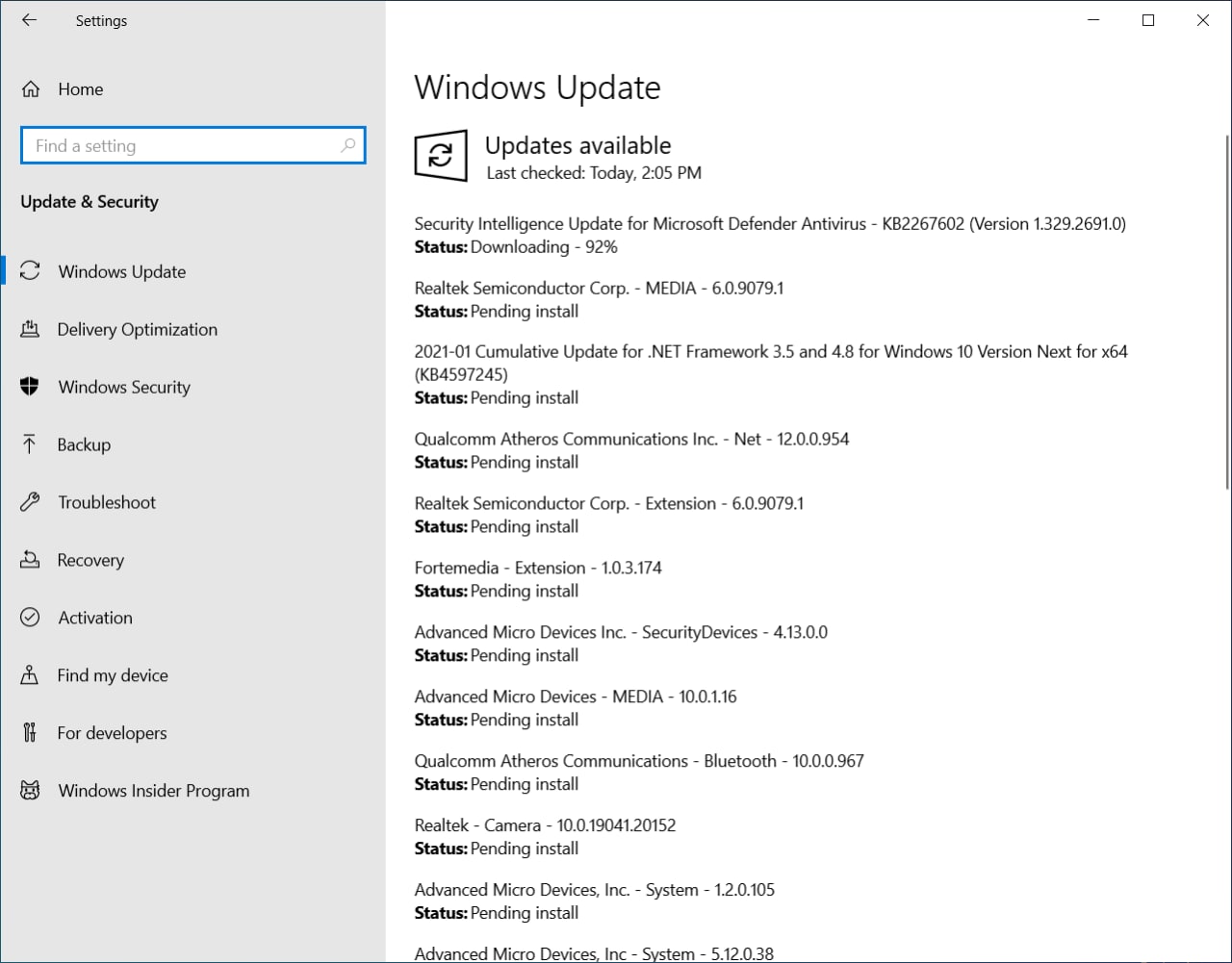This screenshot has width=1232, height=963.
Task: Click the Update & Security section heading
Action: coord(90,202)
